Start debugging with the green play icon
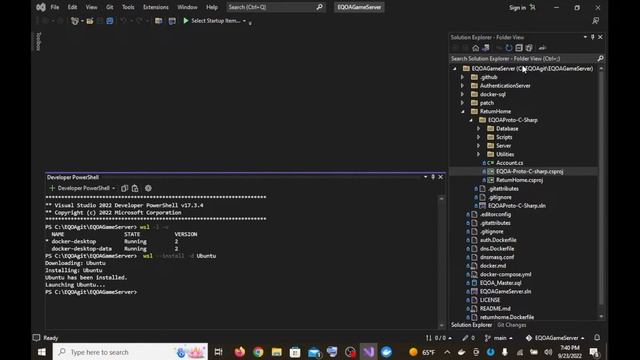640x360 pixels. pyautogui.click(x=186, y=20)
